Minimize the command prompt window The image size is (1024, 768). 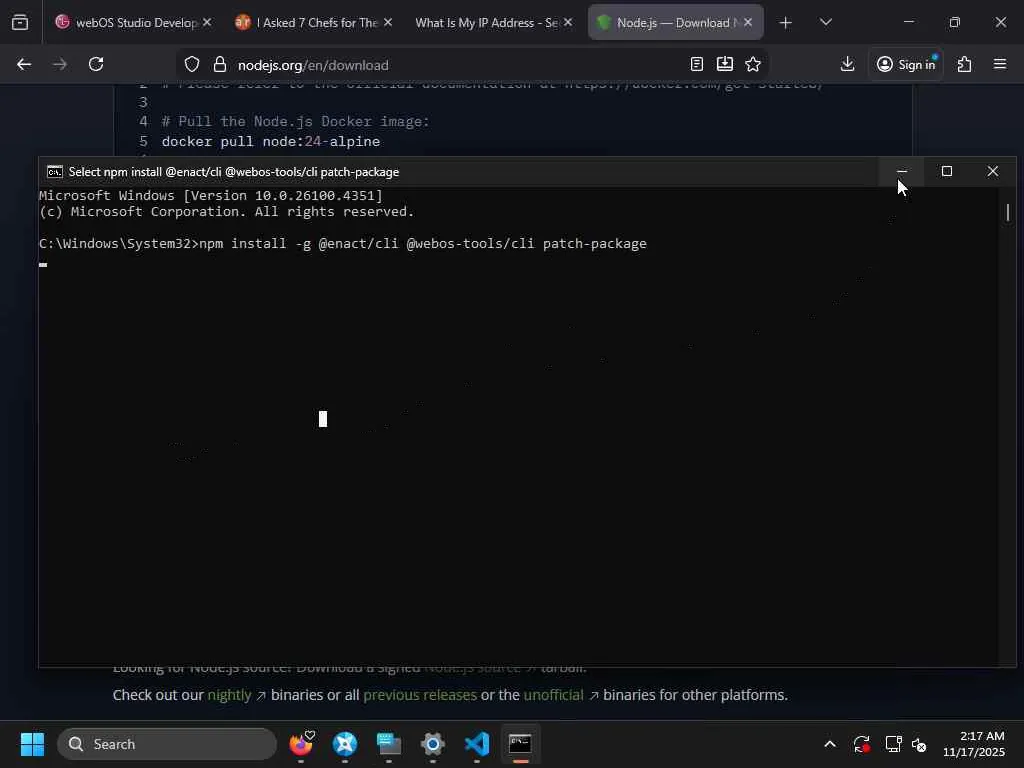902,171
